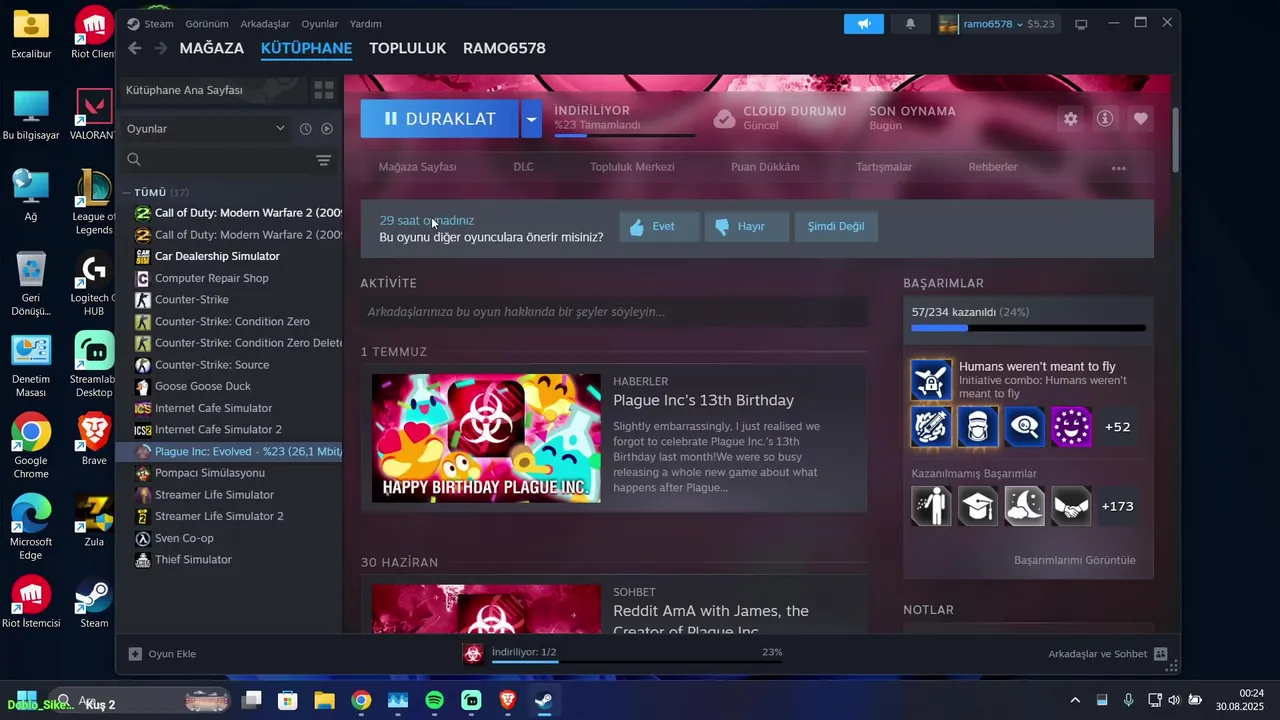This screenshot has height=720, width=1280.
Task: Open the more options ellipsis menu
Action: click(1119, 168)
